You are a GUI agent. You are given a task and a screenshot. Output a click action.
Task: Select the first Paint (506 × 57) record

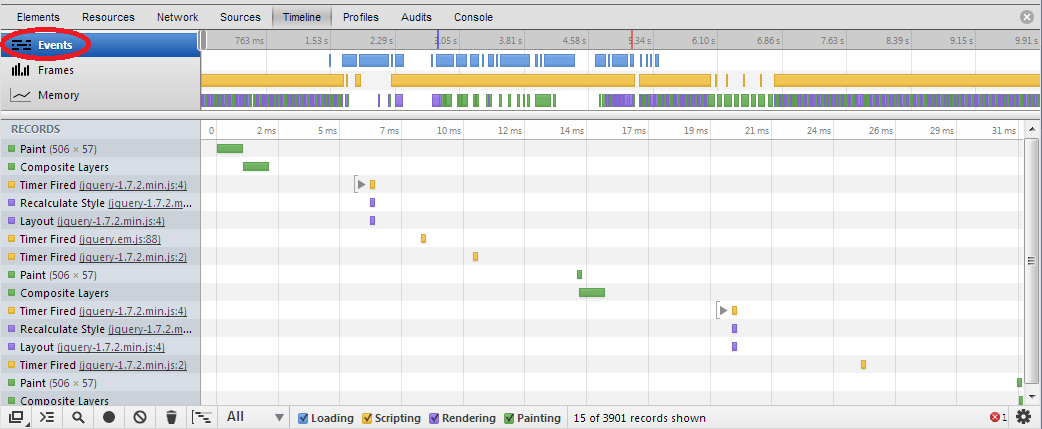(x=100, y=149)
